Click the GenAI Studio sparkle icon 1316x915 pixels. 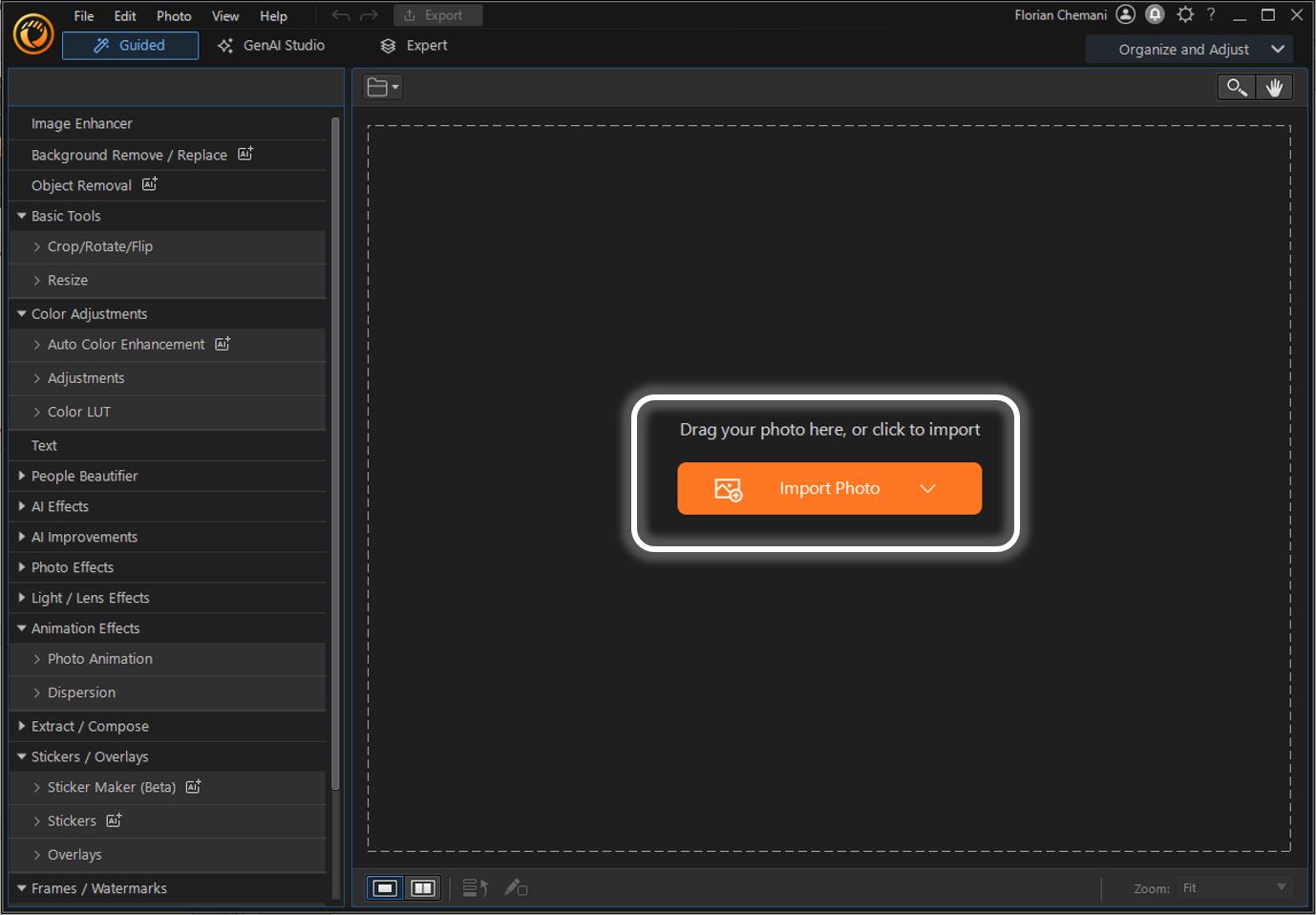tap(225, 45)
